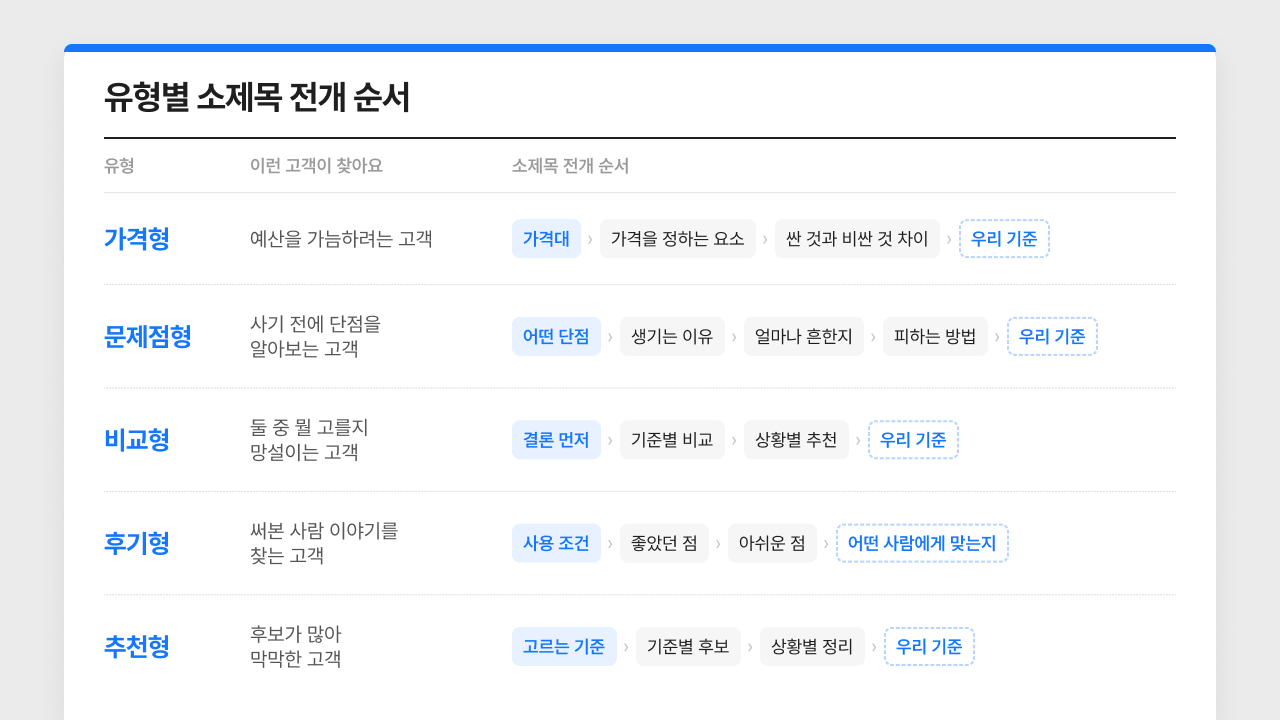The height and width of the screenshot is (720, 1280).
Task: Select the 소제목 전개 순서 column header
Action: point(570,166)
